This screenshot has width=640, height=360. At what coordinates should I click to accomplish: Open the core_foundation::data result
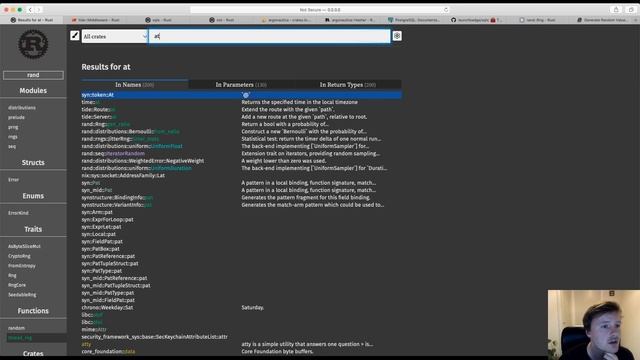click(241, 351)
